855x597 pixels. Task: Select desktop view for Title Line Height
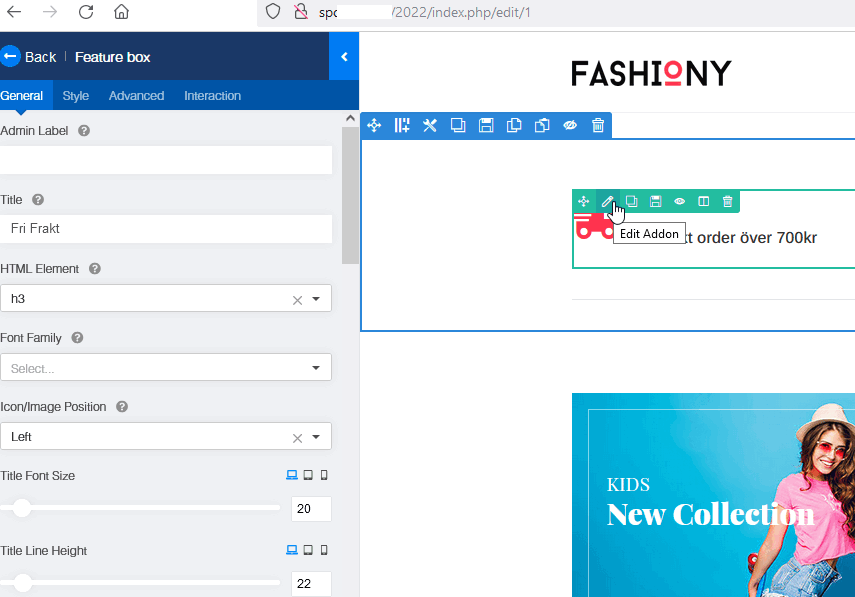click(x=292, y=551)
